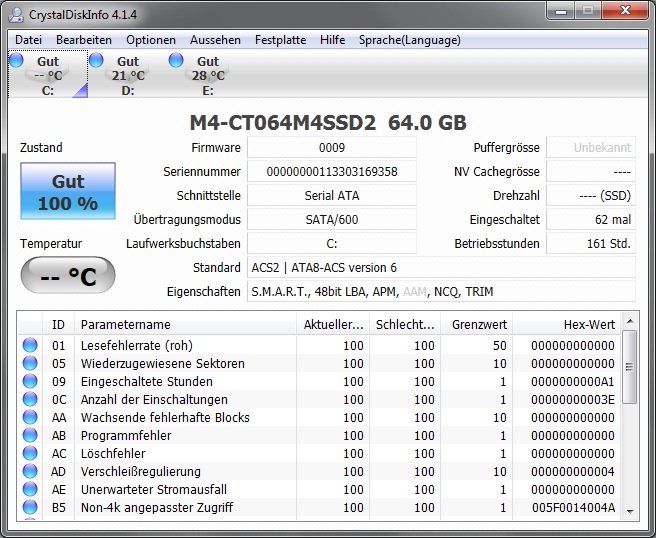Click the Schnittstelle field Serial ATA
Viewport: 656px width, 538px height.
332,195
